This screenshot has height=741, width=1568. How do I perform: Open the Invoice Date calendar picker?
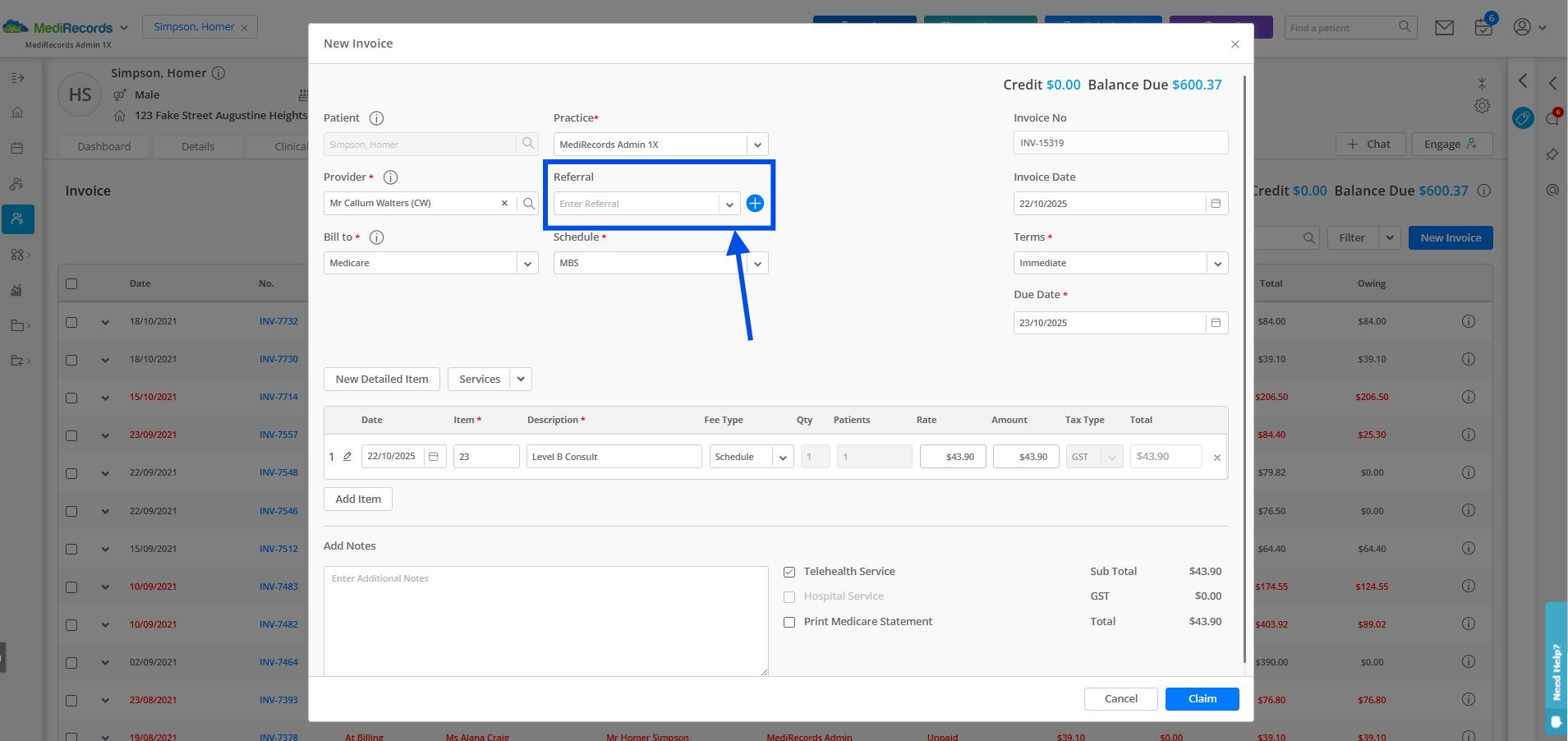pyautogui.click(x=1216, y=204)
